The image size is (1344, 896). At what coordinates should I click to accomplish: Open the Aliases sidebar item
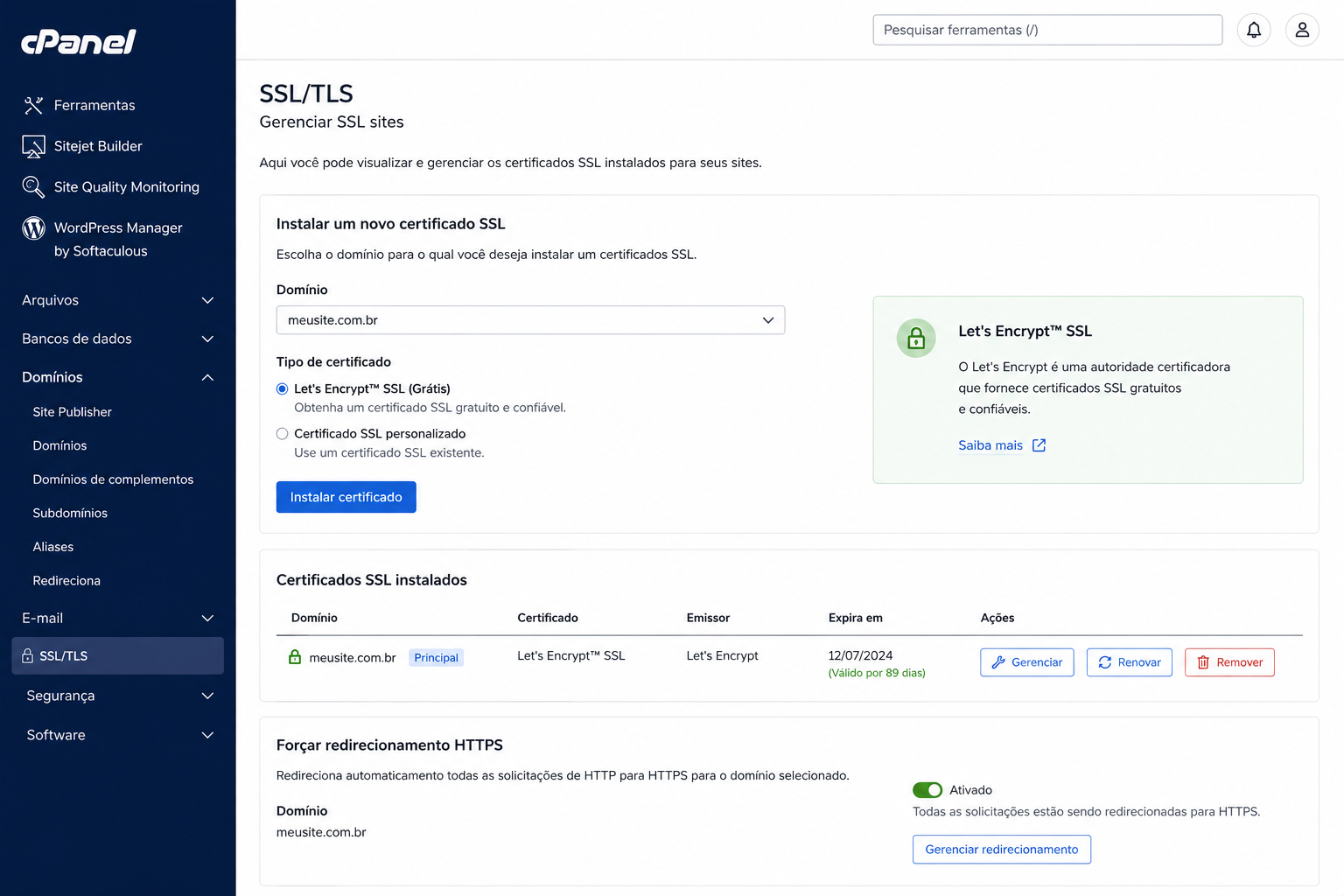point(53,547)
